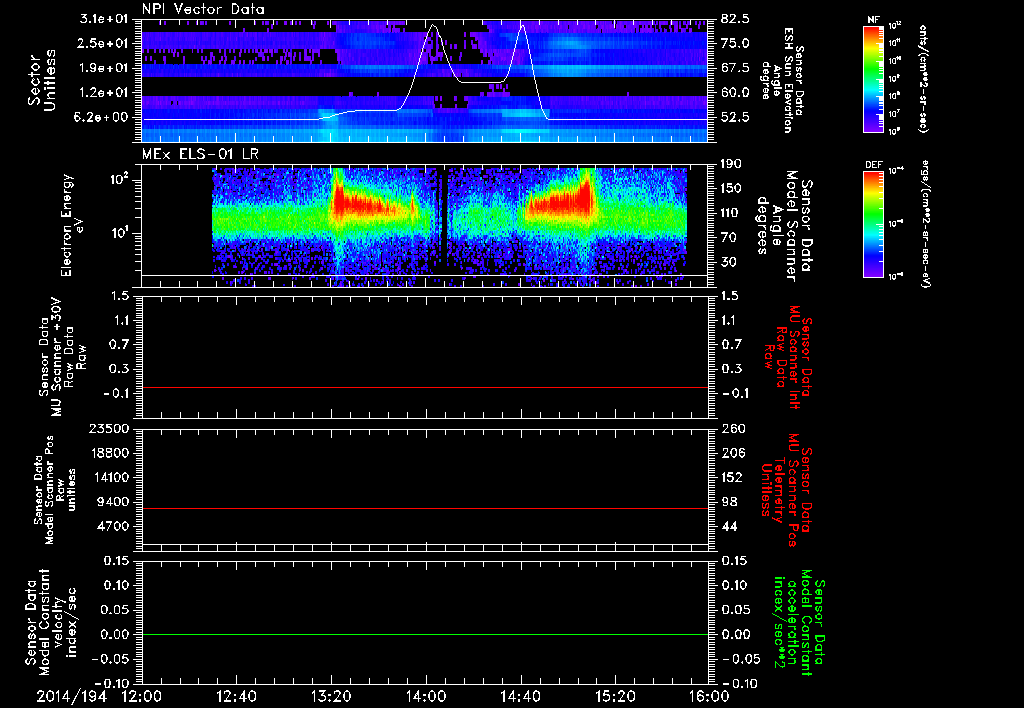Click the '70' scanner angle tick

click(728, 238)
